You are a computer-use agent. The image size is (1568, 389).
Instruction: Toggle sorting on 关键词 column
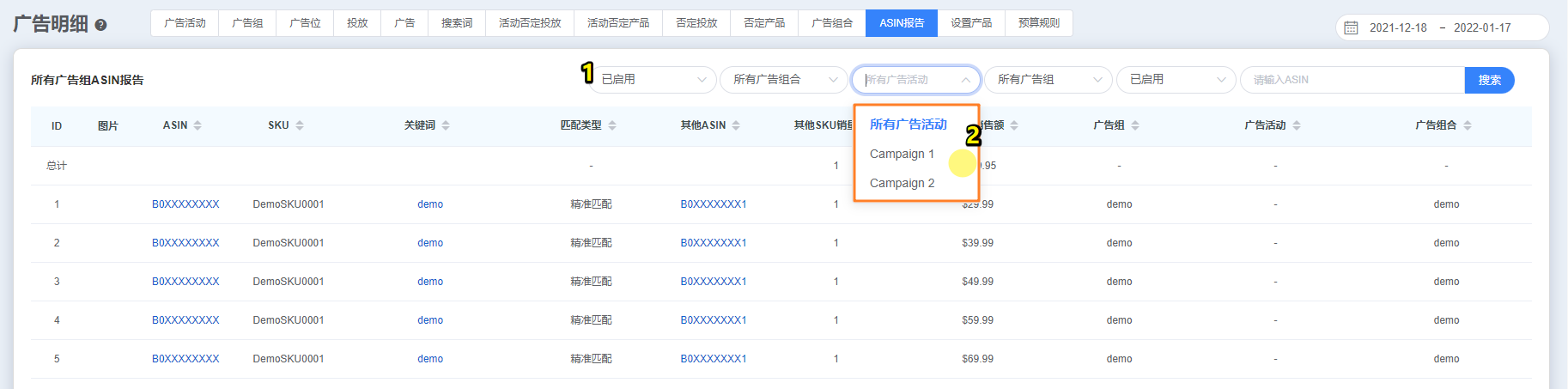coord(446,125)
